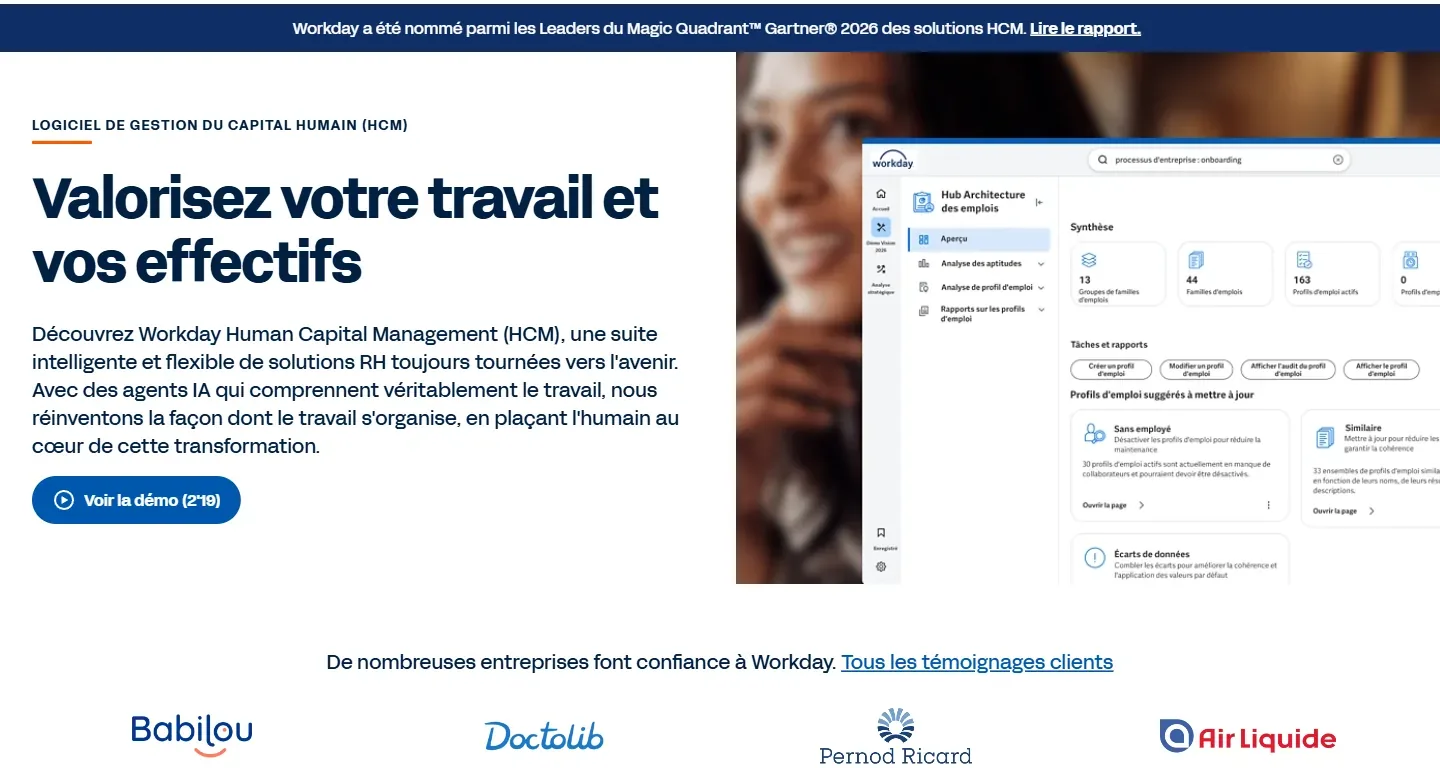Open the Analyse stratégique sidebar icon
The height and width of the screenshot is (768, 1440).
click(x=881, y=269)
